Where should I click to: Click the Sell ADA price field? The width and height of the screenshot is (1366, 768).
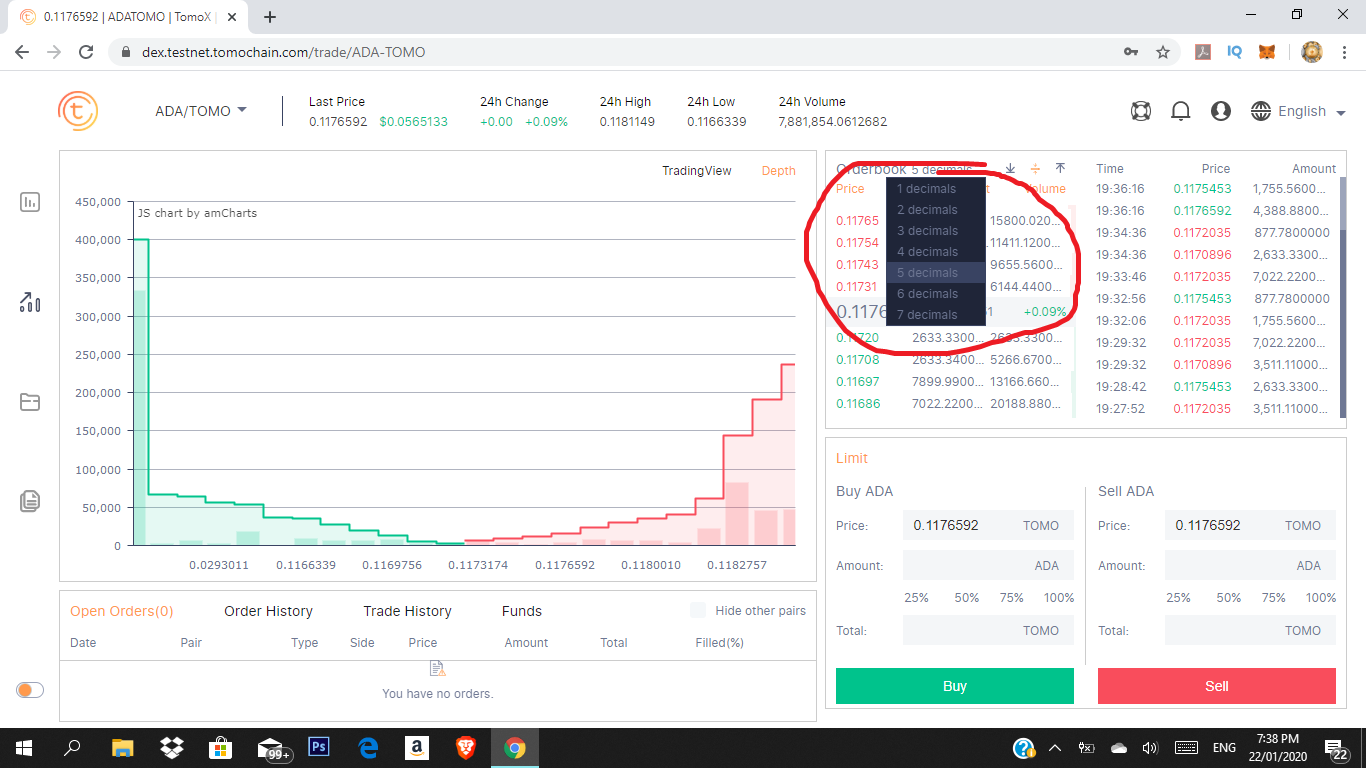coord(1250,525)
